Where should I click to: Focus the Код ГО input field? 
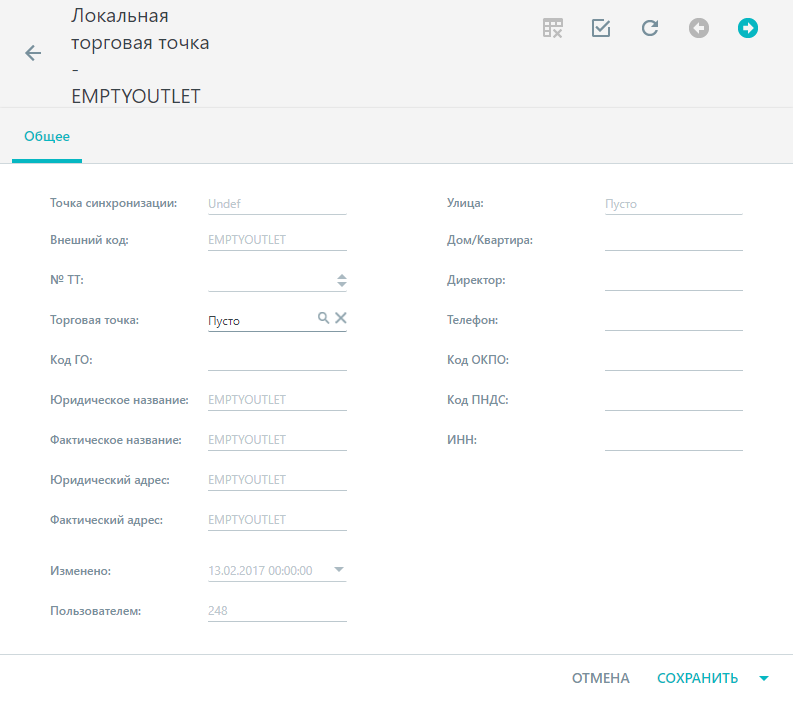(x=277, y=360)
